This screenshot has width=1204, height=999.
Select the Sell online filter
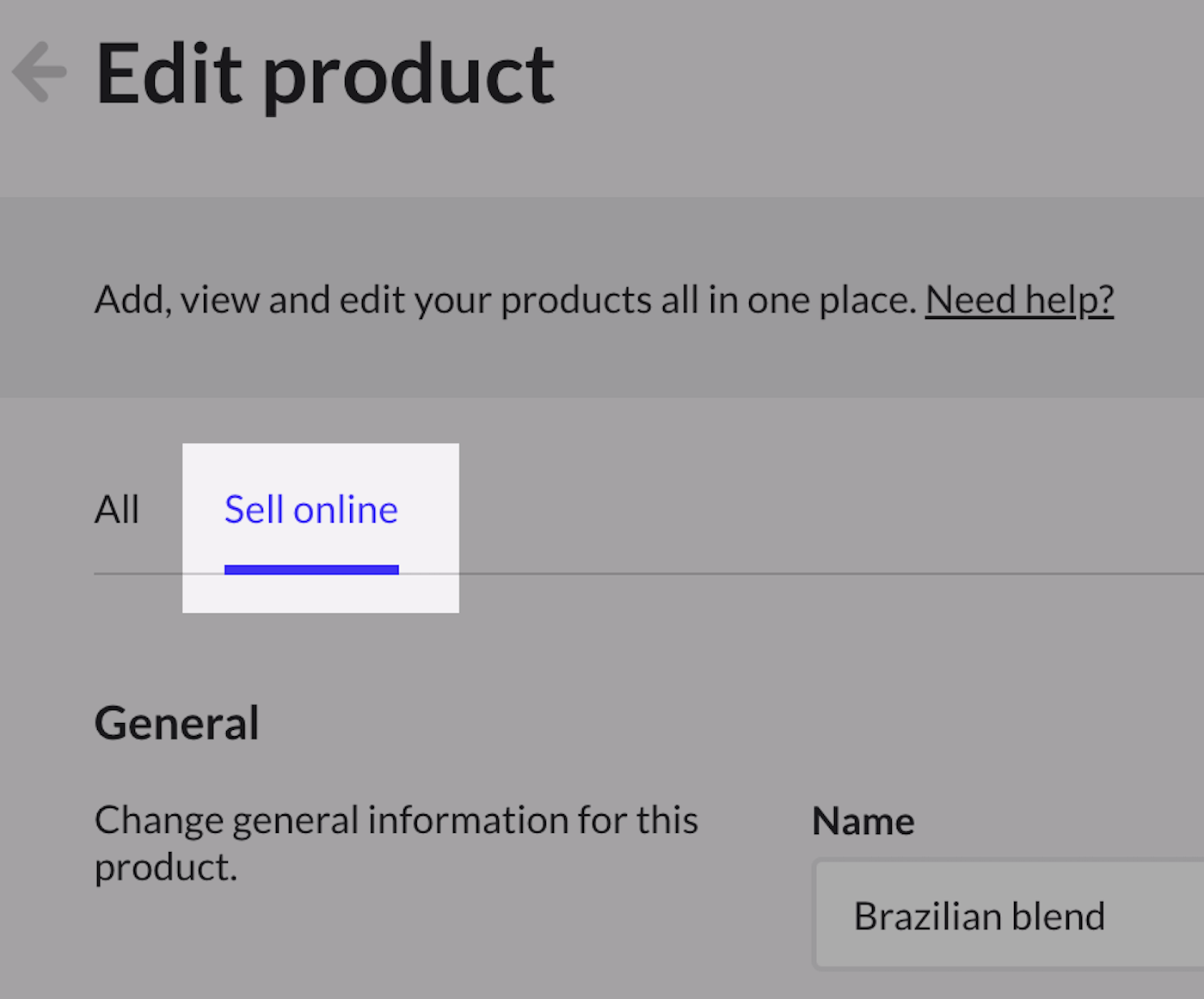pos(310,509)
